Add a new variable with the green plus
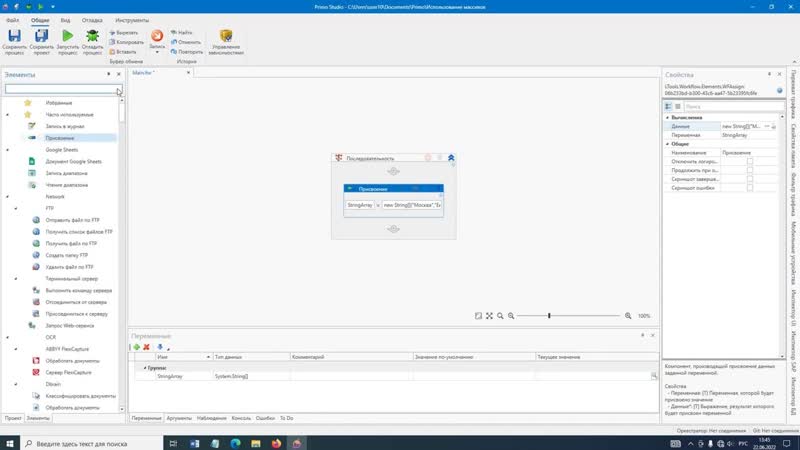The height and width of the screenshot is (450, 800). coord(137,347)
